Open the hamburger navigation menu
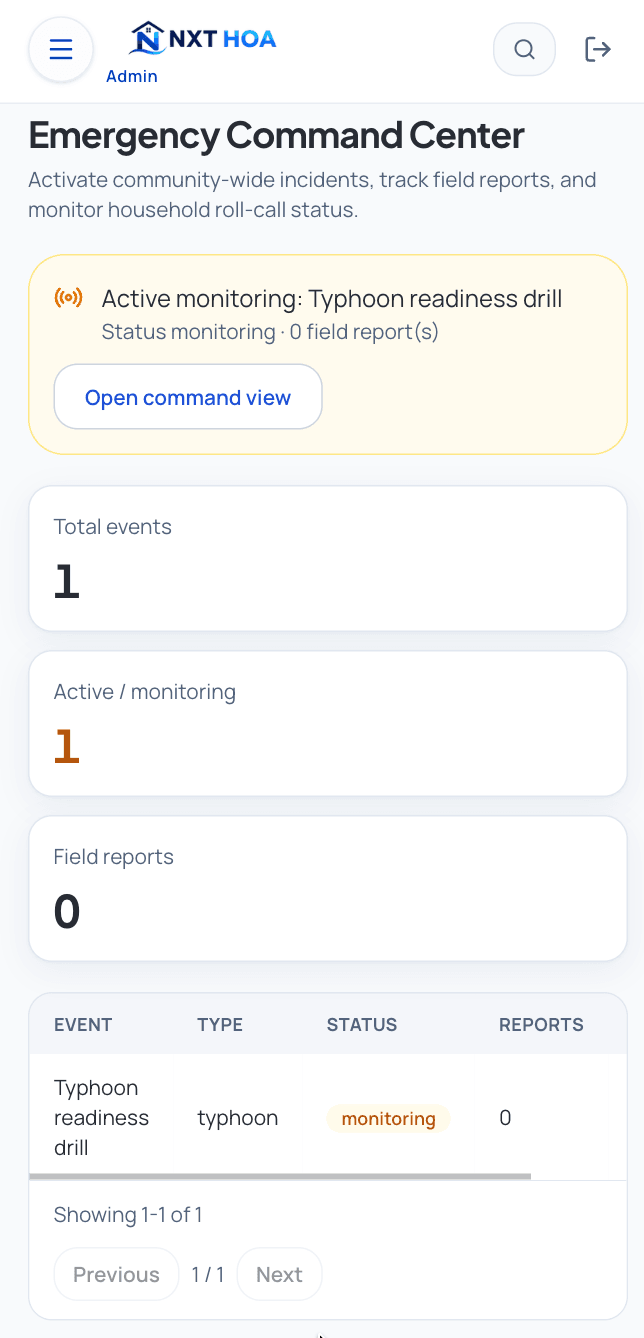The width and height of the screenshot is (644, 1338). click(61, 49)
